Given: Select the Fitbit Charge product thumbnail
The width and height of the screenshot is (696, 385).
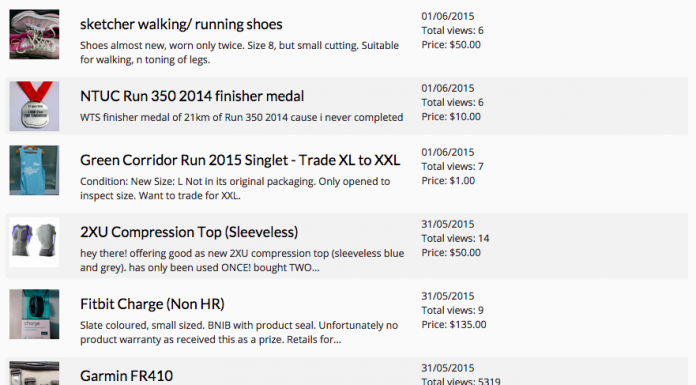Looking at the screenshot, I should click(34, 314).
